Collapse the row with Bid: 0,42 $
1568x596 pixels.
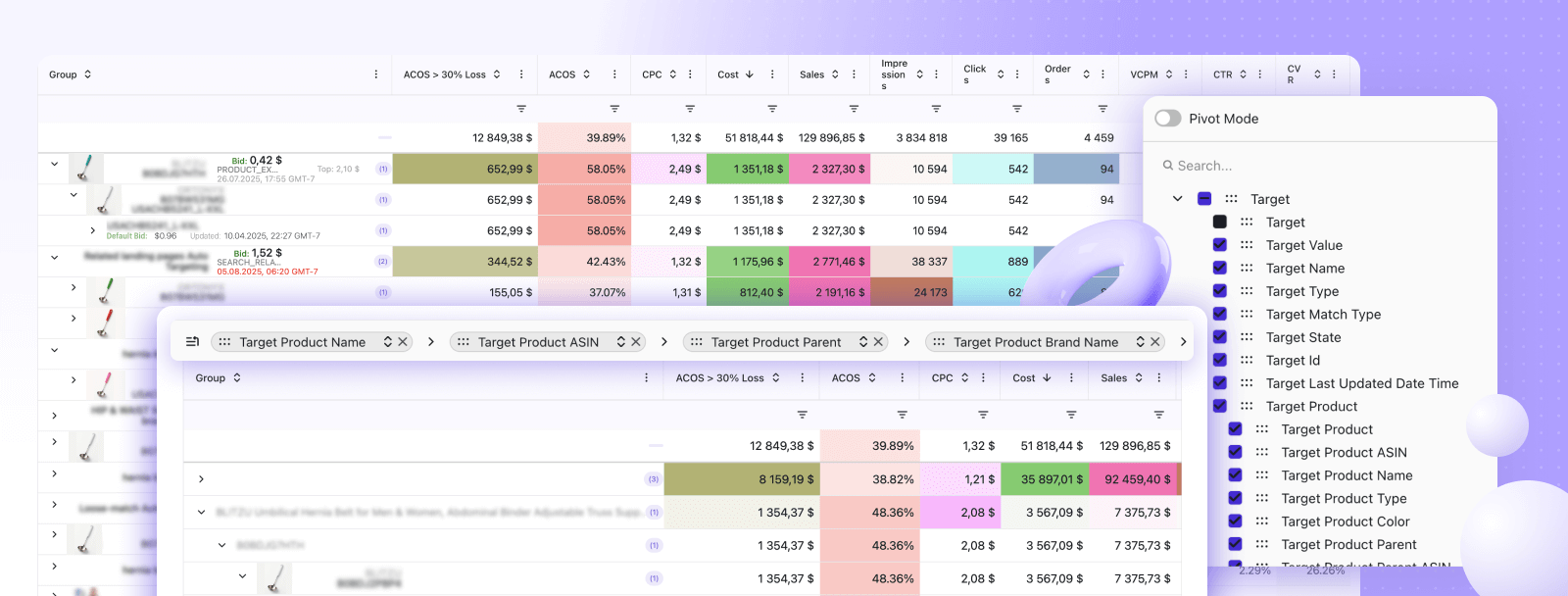[x=55, y=164]
